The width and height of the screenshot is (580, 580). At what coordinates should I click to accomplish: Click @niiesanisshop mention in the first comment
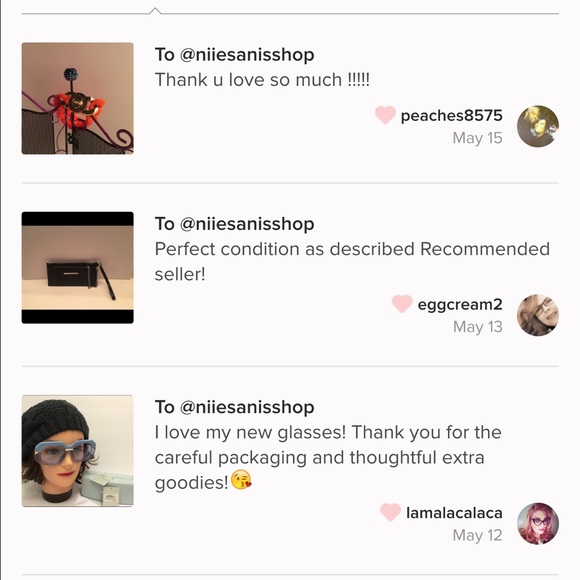tap(247, 55)
